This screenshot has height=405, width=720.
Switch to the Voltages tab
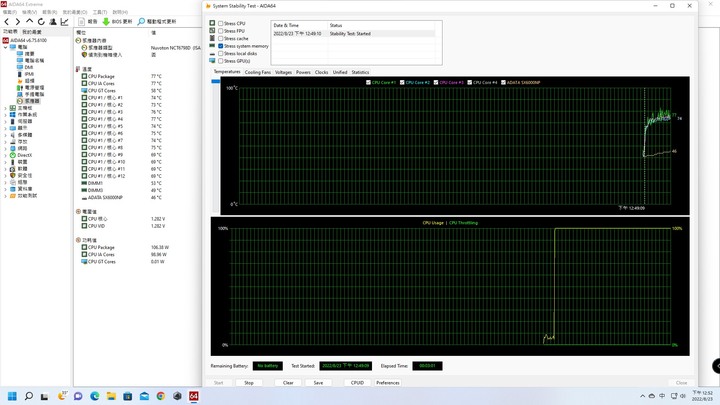coord(283,73)
